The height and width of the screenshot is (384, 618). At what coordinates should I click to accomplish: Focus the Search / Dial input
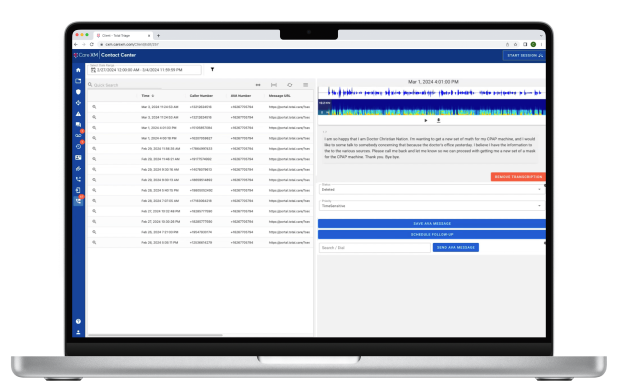(374, 248)
